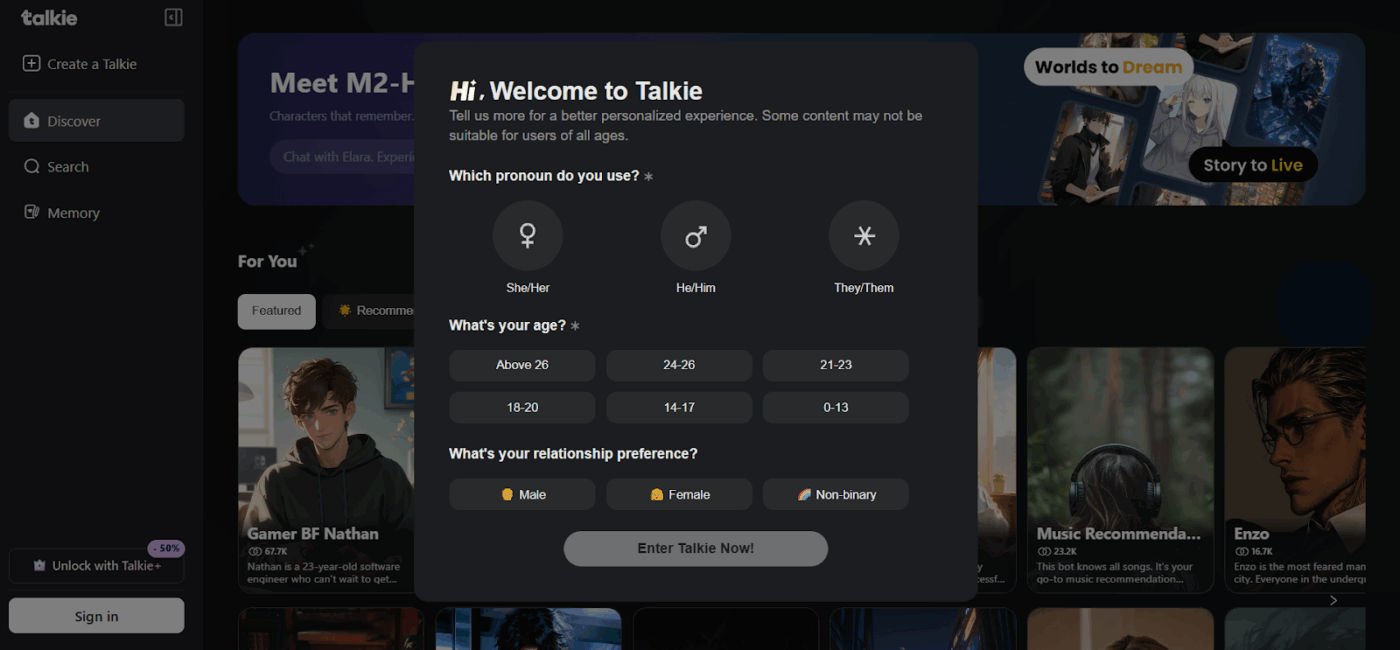Click the -50% discount badge

(166, 548)
